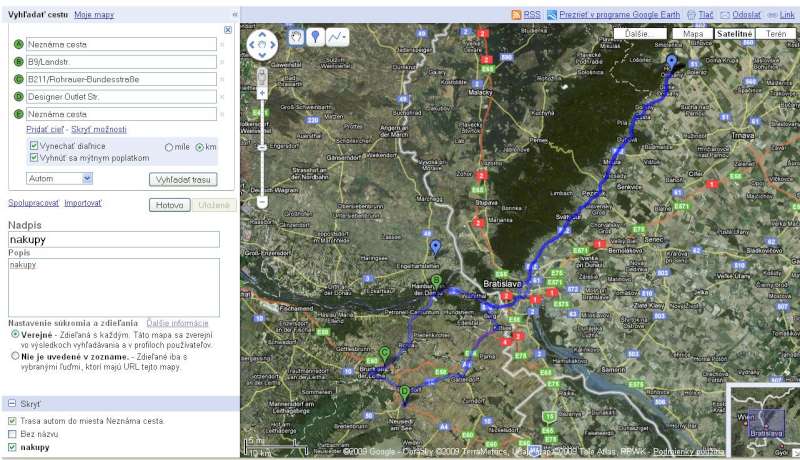The width and height of the screenshot is (800, 460).
Task: Select the draw line tool
Action: [x=337, y=36]
